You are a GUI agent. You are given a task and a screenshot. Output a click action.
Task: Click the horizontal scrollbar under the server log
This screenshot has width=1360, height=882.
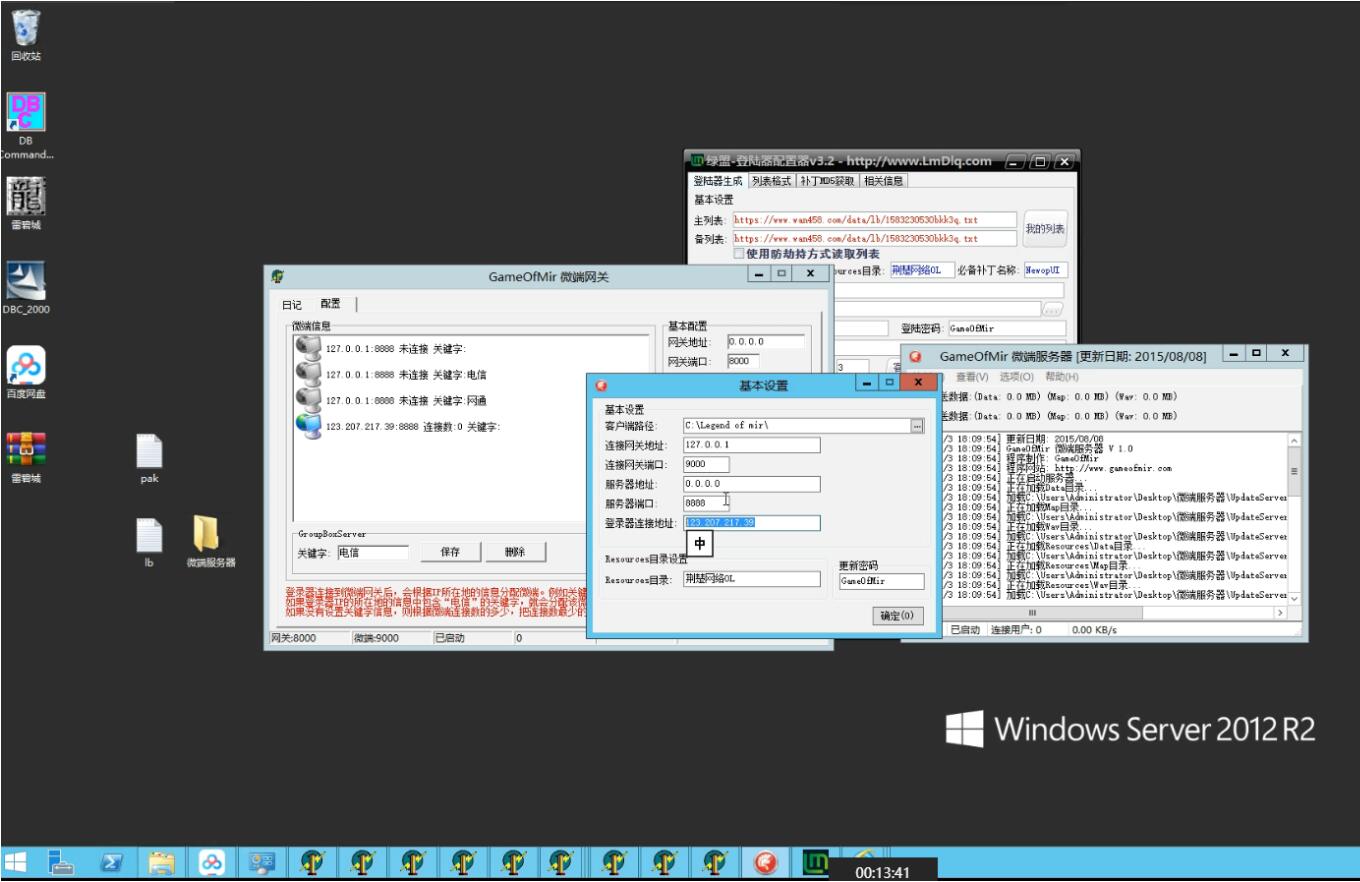[1115, 612]
